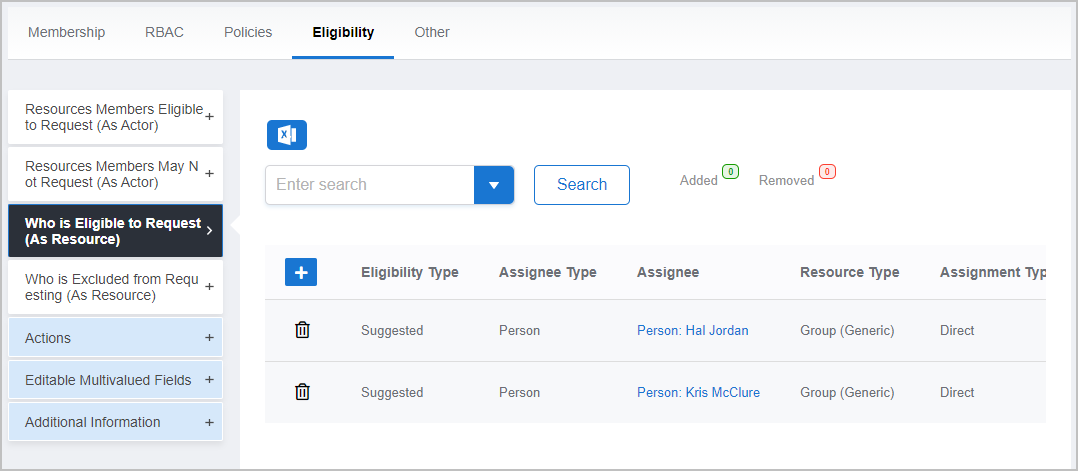The width and height of the screenshot is (1078, 471).
Task: Click the Enter search input field
Action: pyautogui.click(x=369, y=185)
